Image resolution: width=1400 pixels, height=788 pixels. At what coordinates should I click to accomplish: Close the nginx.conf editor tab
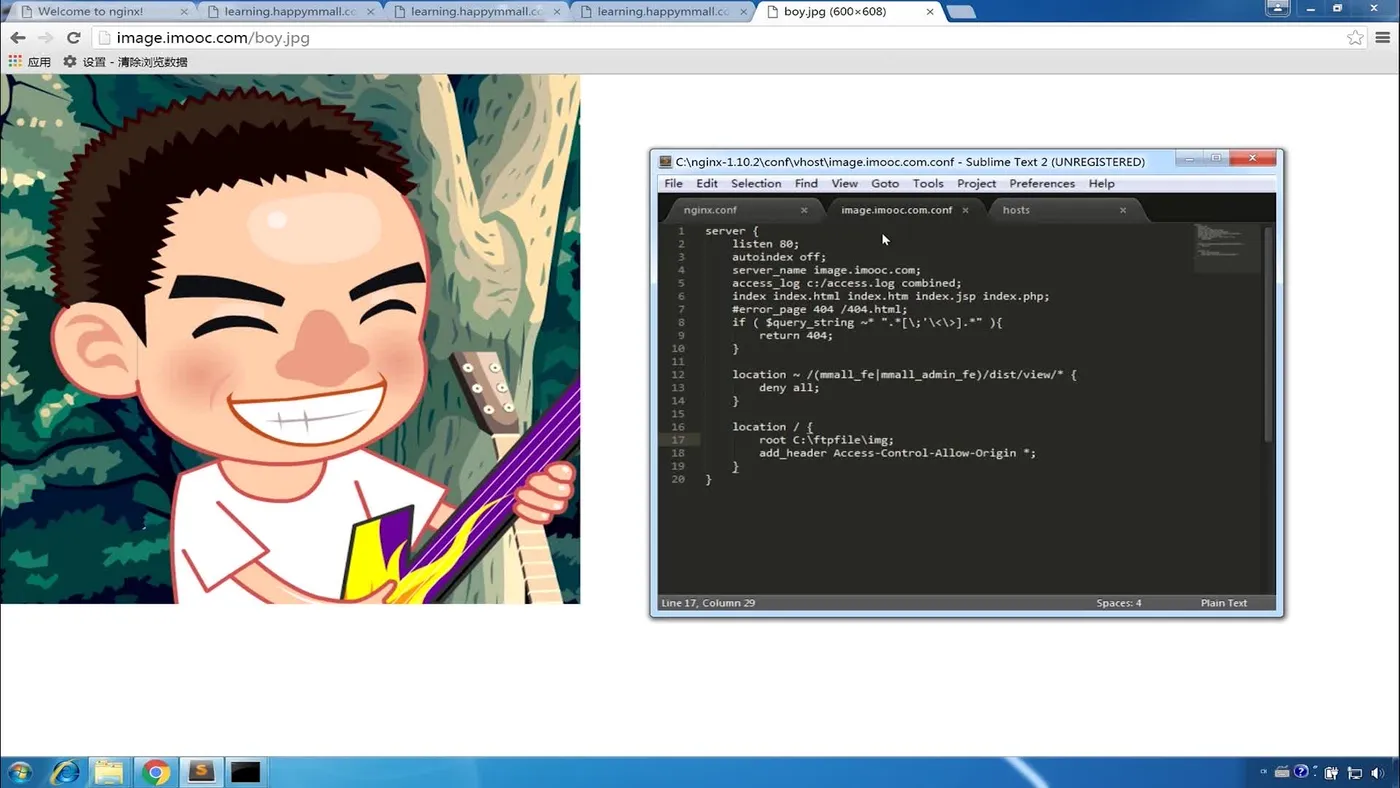pyautogui.click(x=804, y=210)
